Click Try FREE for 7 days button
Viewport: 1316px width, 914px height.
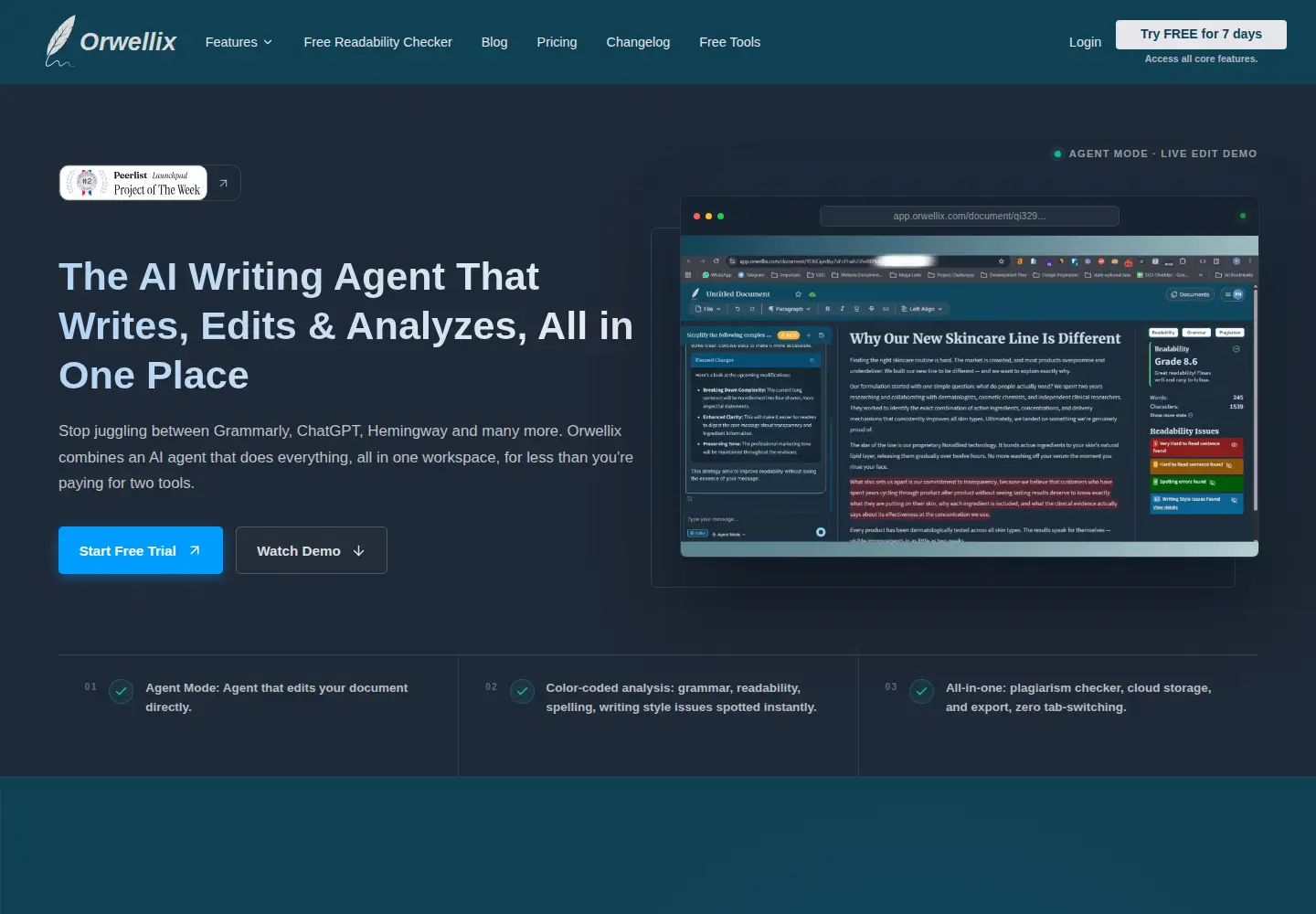[x=1201, y=35]
